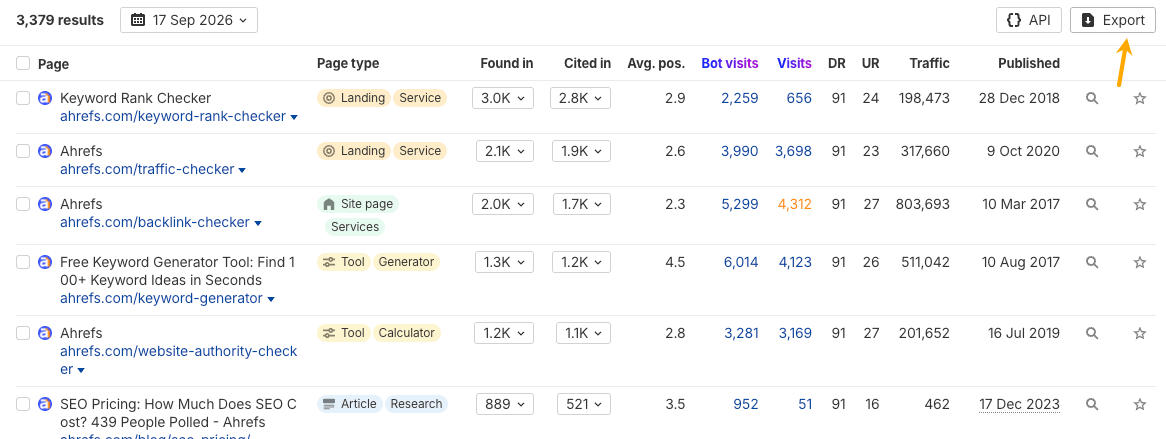Image resolution: width=1166 pixels, height=439 pixels.
Task: Click the magnifier icon in the keyword-rank-checker row
Action: [x=1092, y=98]
